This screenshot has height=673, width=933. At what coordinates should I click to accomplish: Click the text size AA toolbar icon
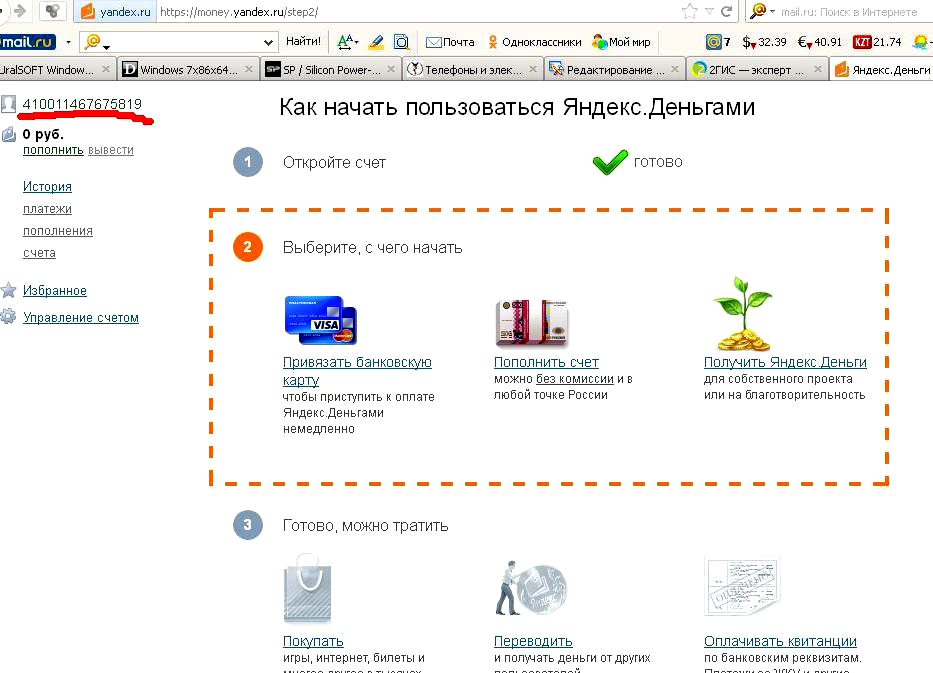347,42
